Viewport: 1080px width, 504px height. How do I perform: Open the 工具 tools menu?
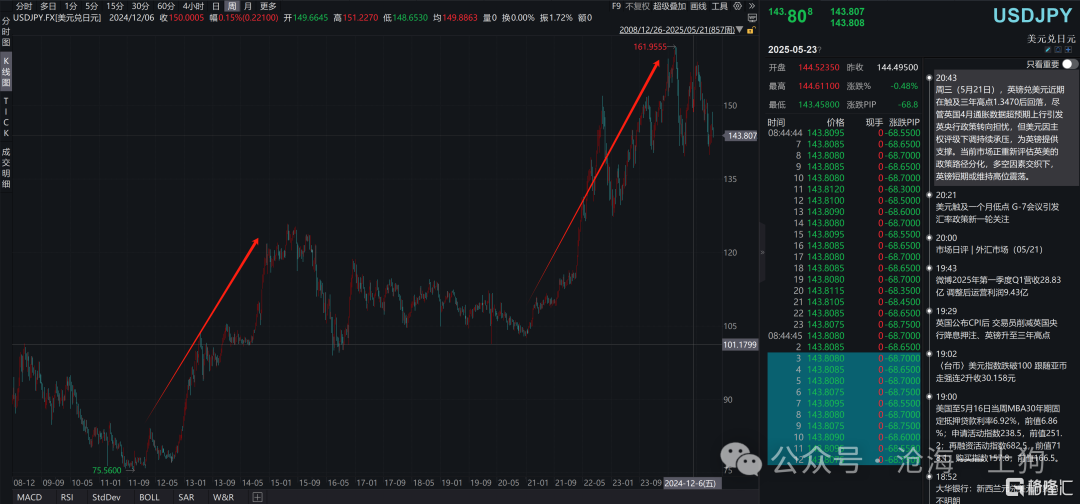pyautogui.click(x=720, y=6)
